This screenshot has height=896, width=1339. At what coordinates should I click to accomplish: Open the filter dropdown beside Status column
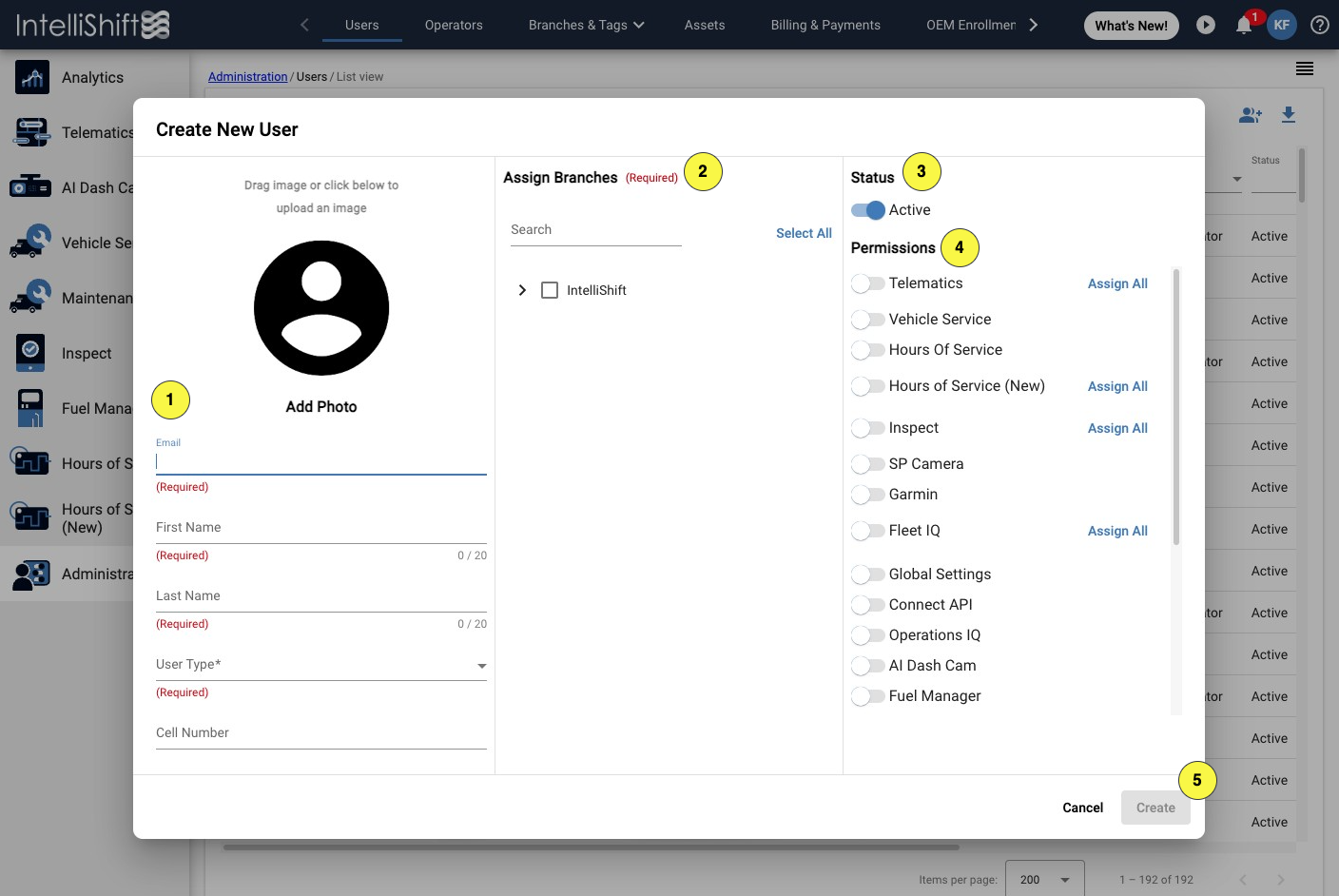coord(1237,179)
